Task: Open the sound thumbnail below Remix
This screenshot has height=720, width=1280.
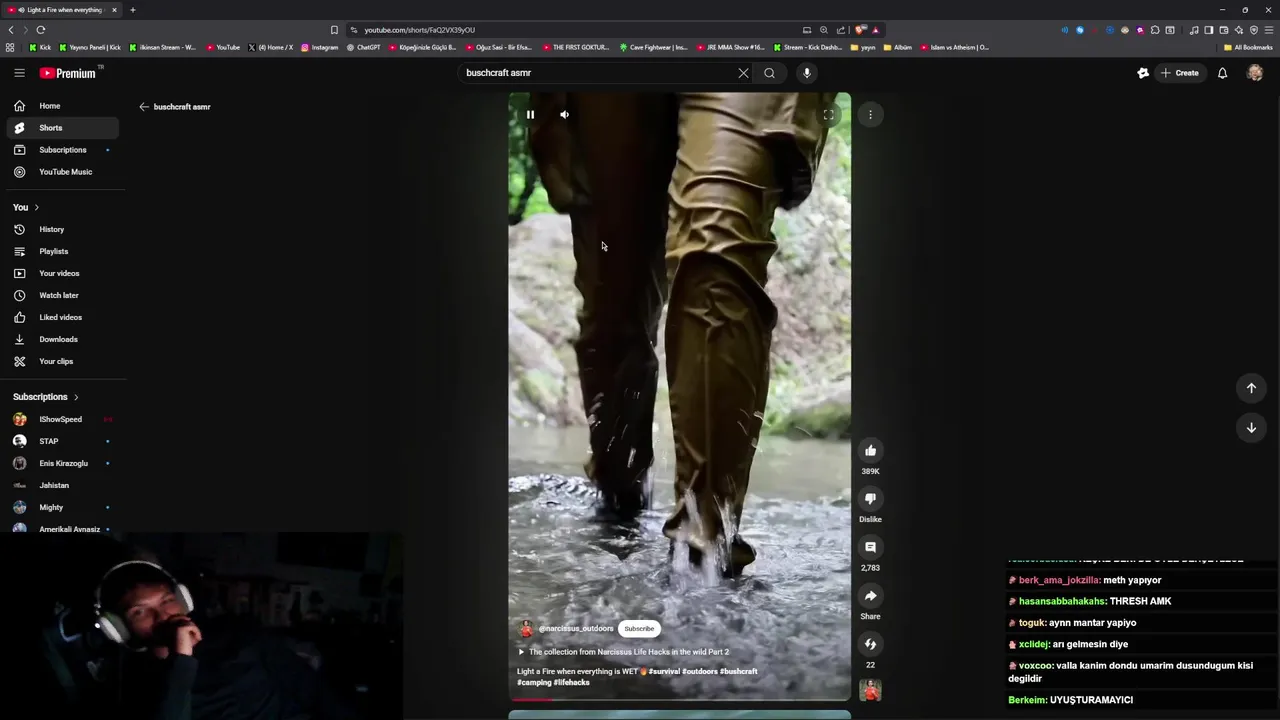Action: tap(870, 690)
